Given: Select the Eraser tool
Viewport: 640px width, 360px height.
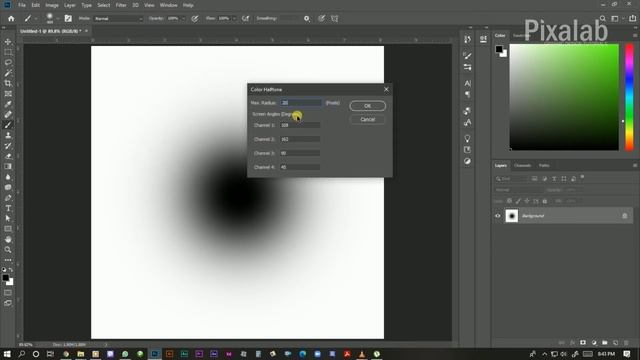Looking at the screenshot, I should pos(8,156).
